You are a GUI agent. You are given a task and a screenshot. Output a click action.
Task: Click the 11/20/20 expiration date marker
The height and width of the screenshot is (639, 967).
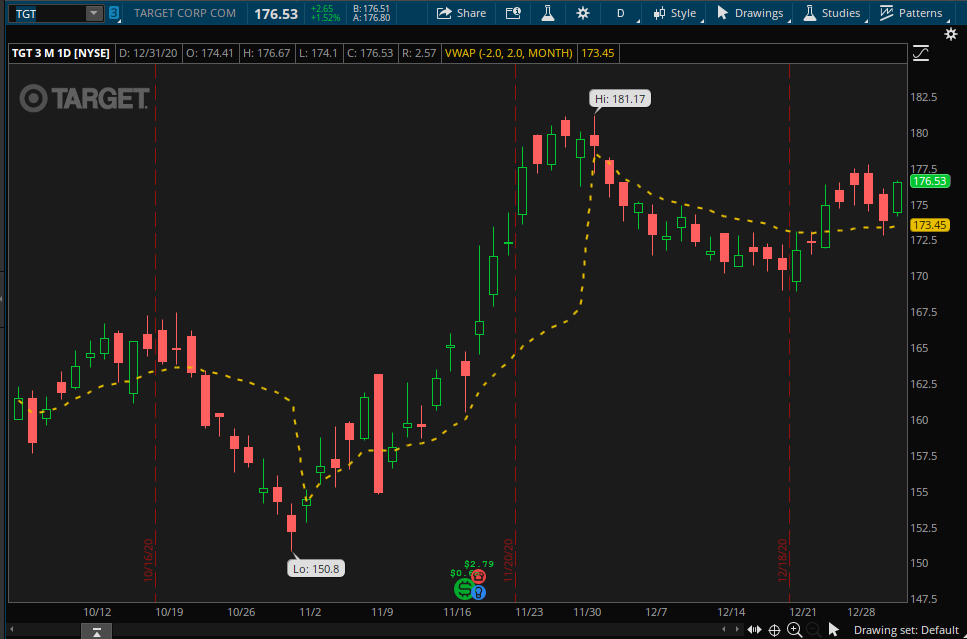pyautogui.click(x=509, y=560)
